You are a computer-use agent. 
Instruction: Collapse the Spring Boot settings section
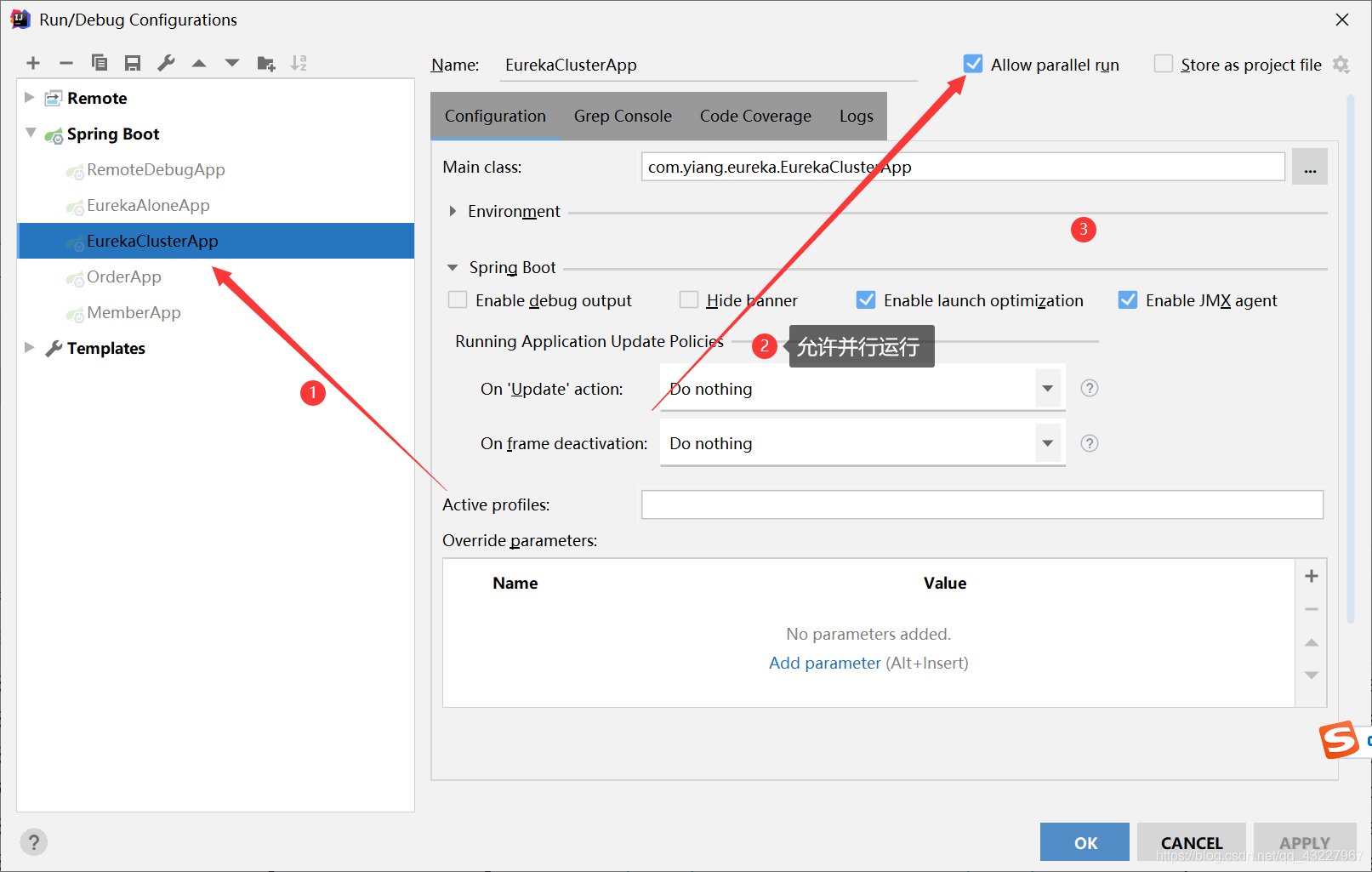pyautogui.click(x=453, y=267)
